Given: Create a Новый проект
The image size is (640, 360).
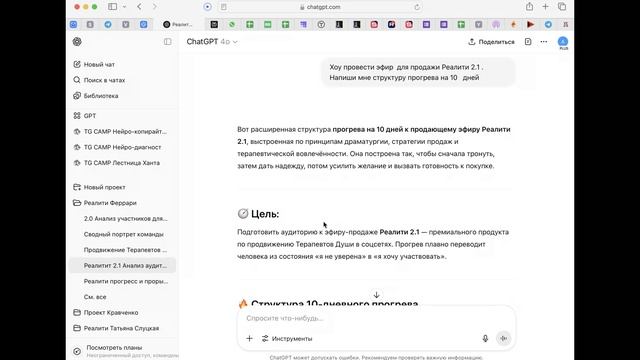Looking at the screenshot, I should coord(104,187).
